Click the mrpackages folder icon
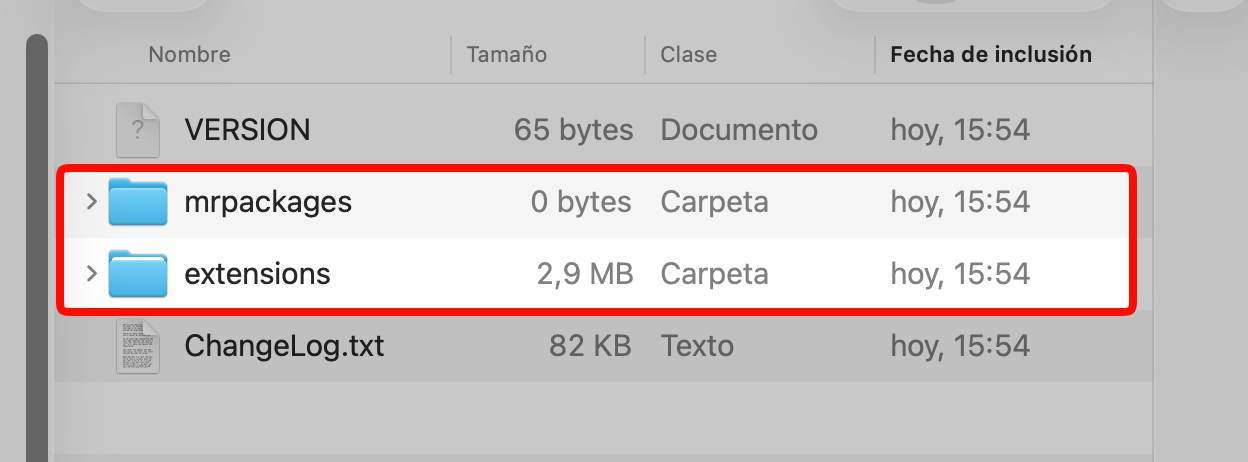Viewport: 1248px width, 462px height. tap(138, 202)
